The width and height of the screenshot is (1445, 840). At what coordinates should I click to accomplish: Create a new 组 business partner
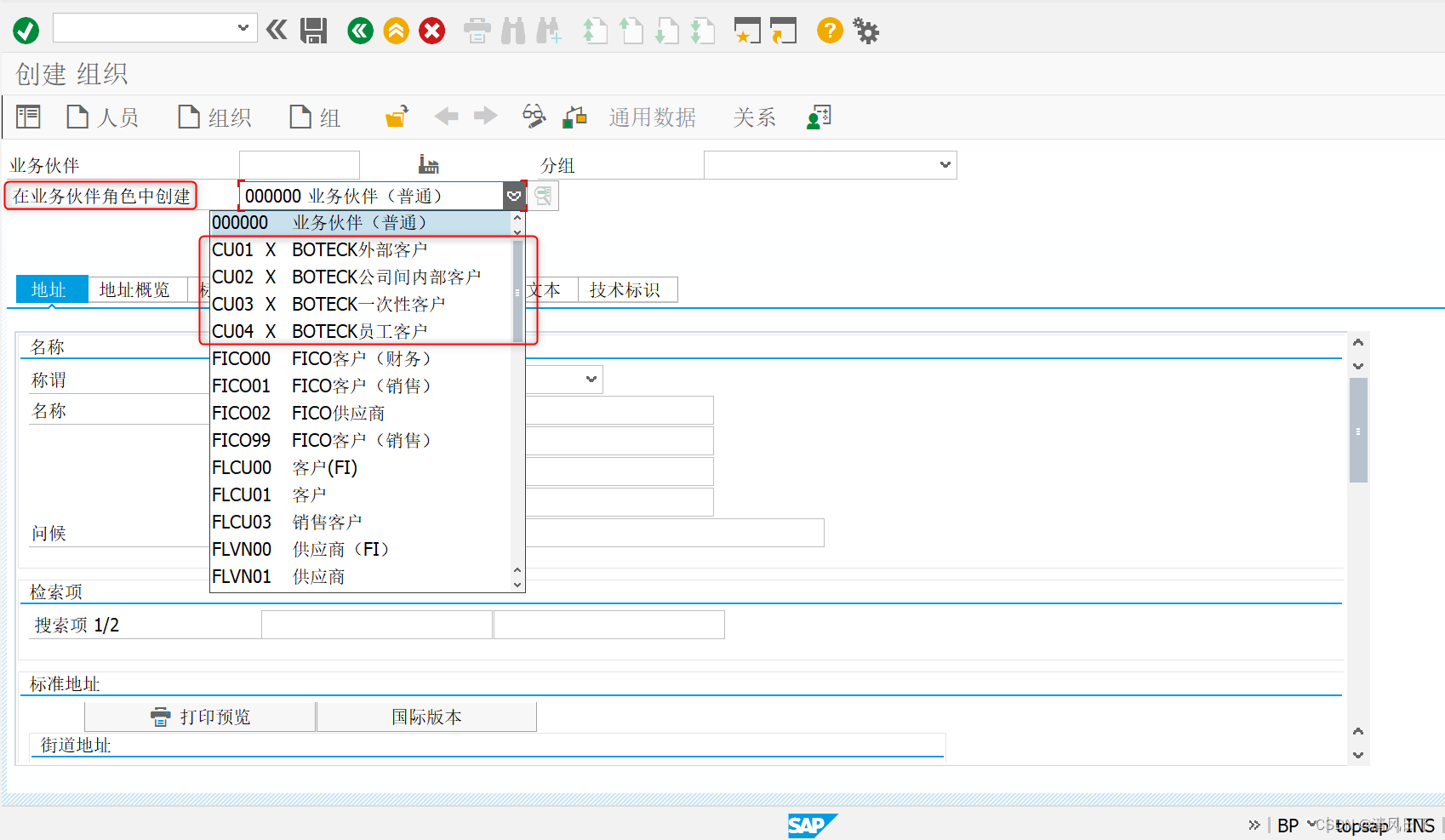[316, 117]
